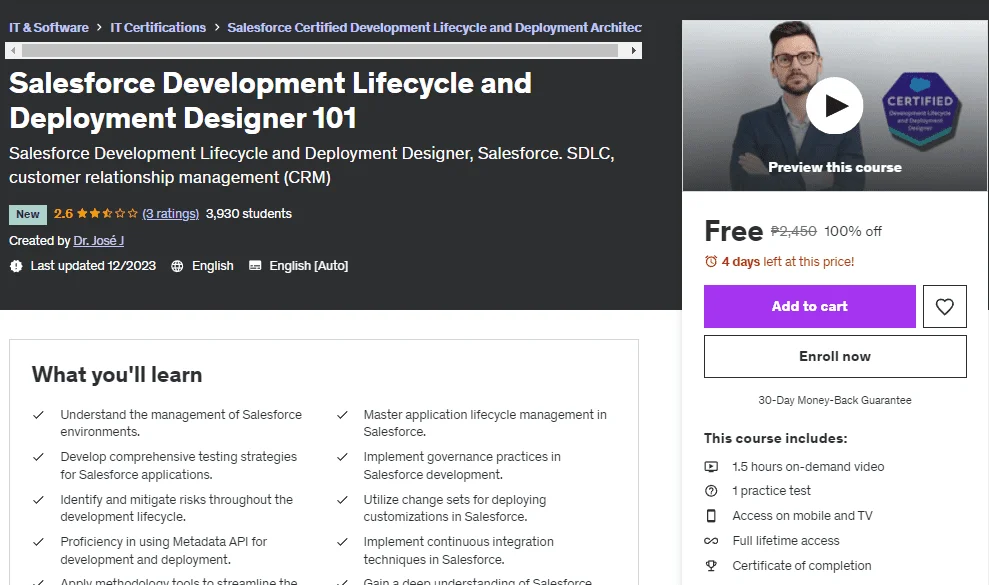Click the star rating icons

(x=107, y=213)
